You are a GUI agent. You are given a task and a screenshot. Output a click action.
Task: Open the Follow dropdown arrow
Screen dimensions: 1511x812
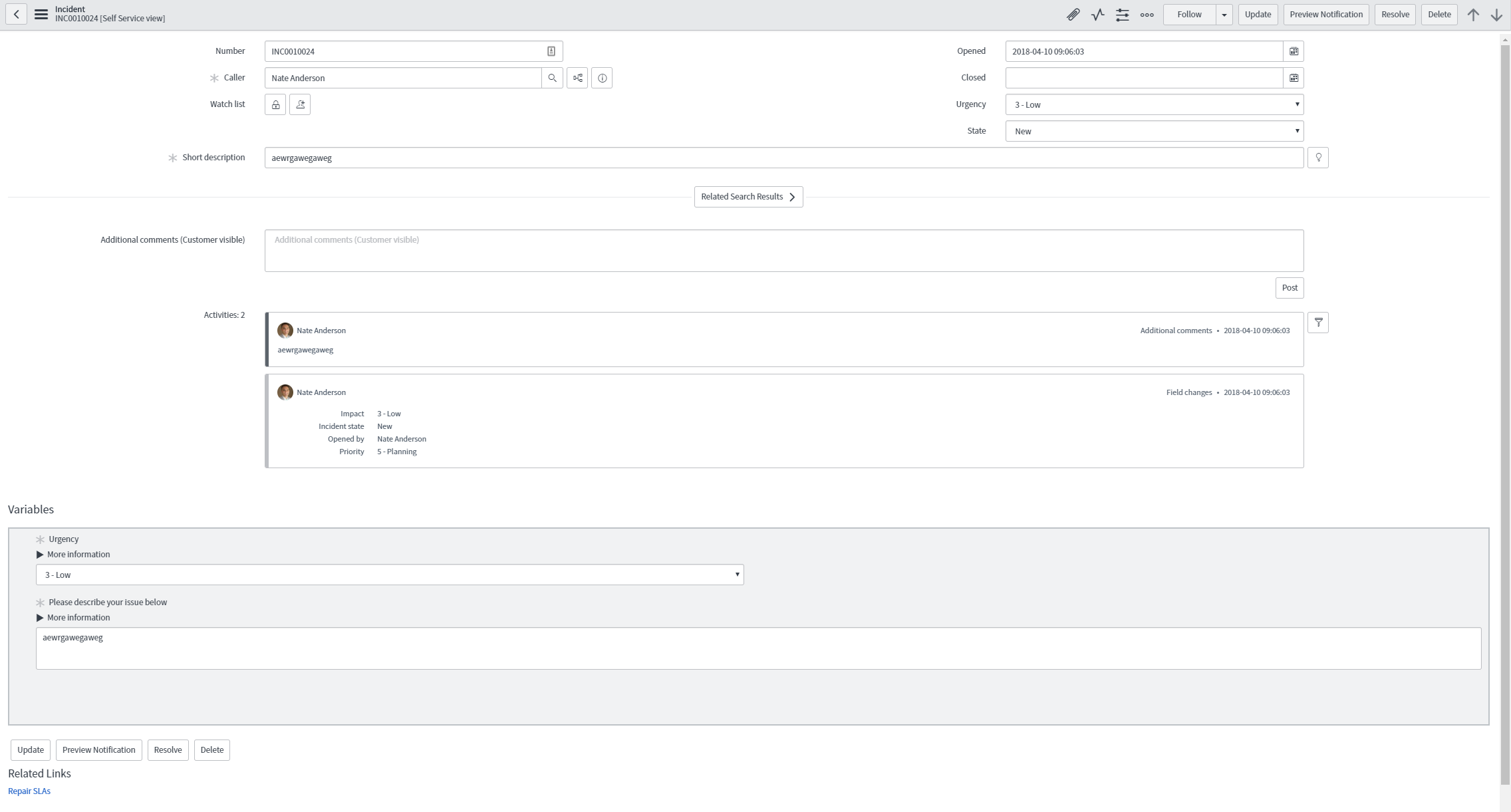1224,15
